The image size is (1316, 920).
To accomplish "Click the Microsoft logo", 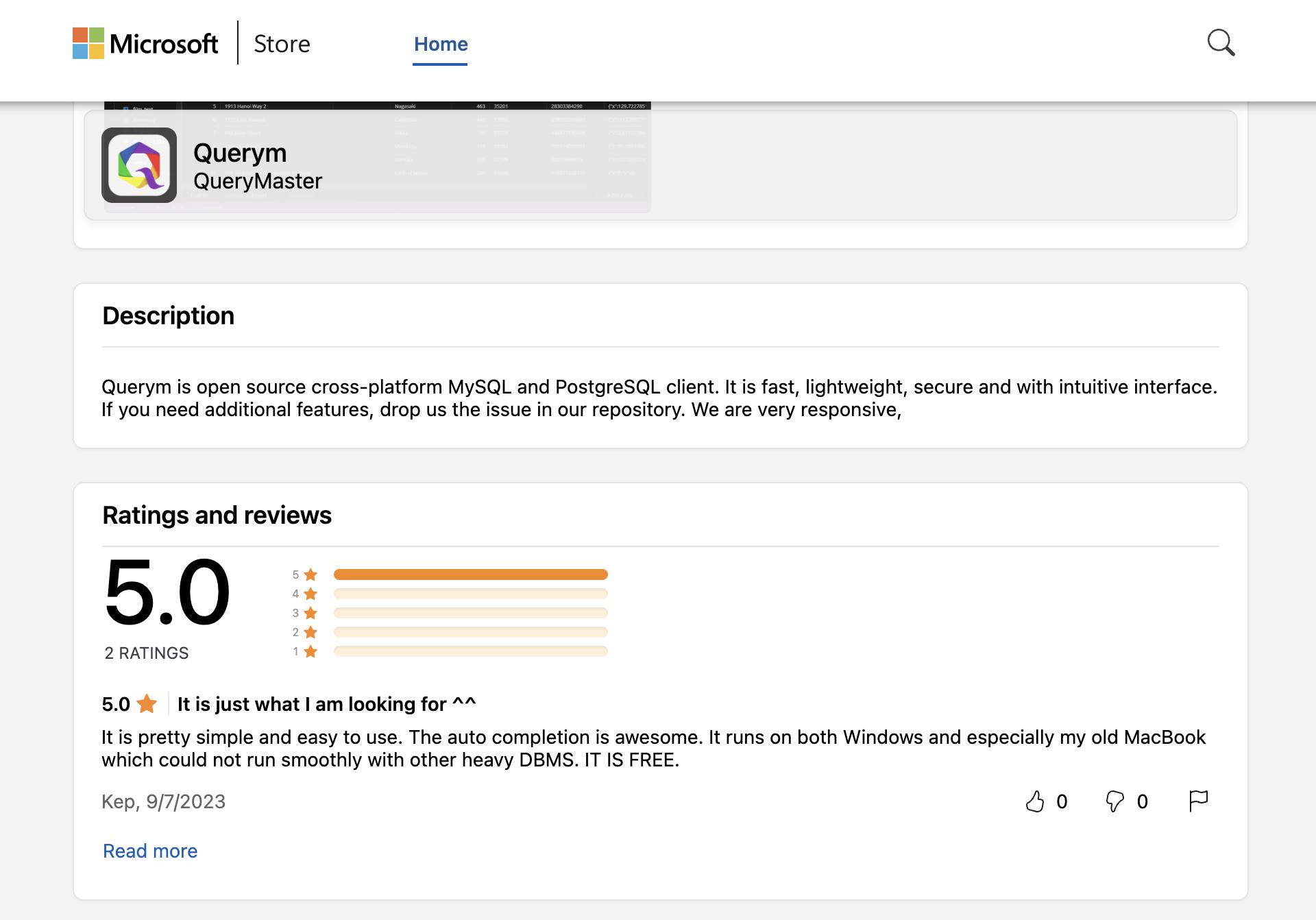I will tap(145, 43).
